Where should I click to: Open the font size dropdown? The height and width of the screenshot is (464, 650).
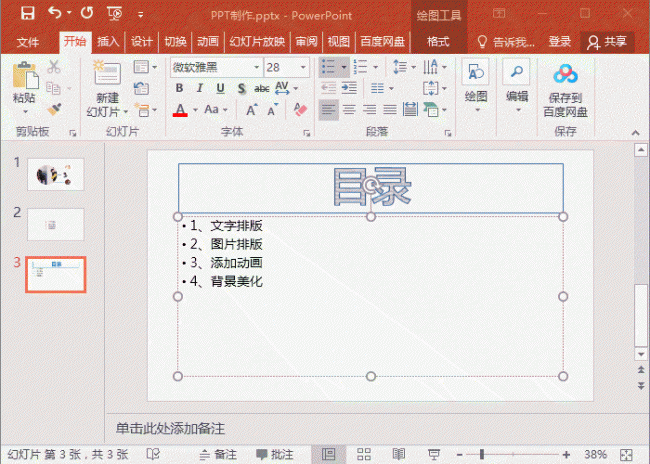point(303,67)
